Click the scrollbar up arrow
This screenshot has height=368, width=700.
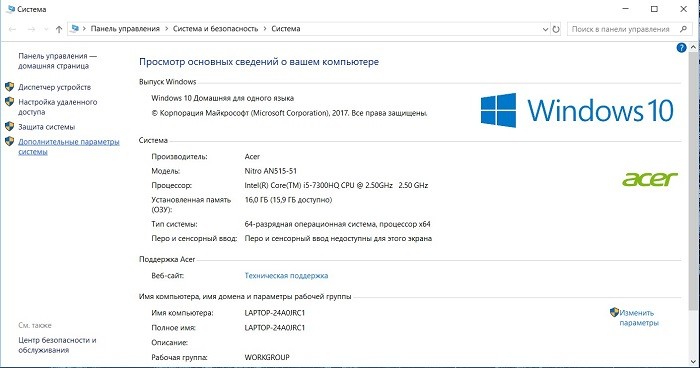693,47
